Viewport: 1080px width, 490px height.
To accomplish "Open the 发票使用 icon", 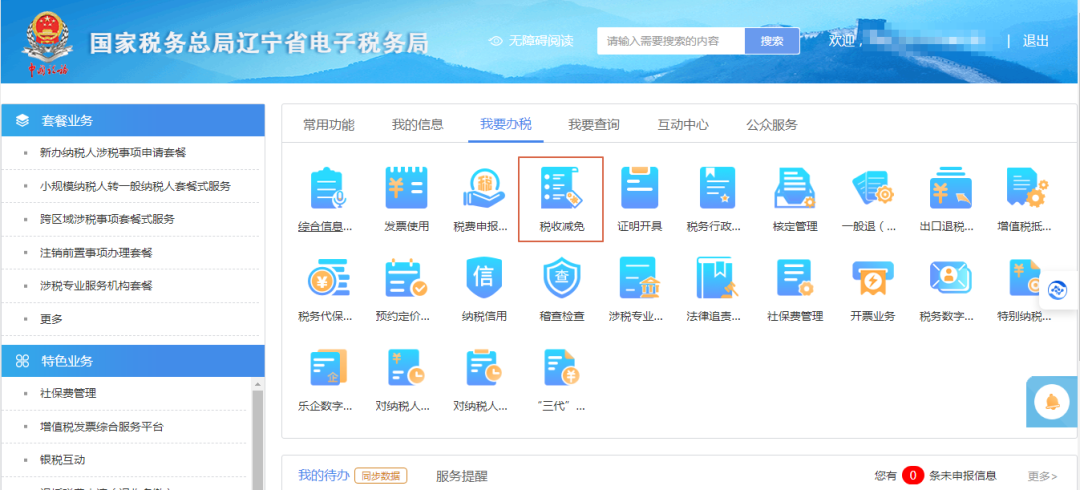I will [x=406, y=187].
